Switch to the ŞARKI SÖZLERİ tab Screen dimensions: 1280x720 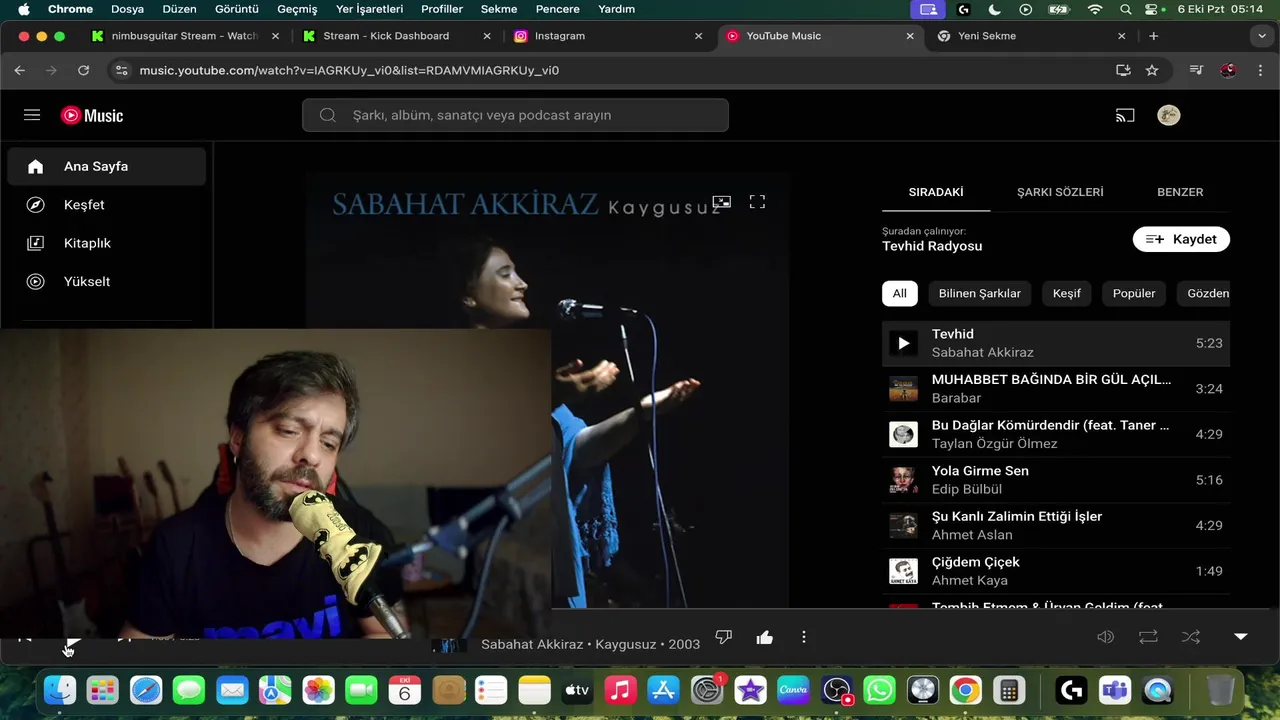tap(1060, 192)
